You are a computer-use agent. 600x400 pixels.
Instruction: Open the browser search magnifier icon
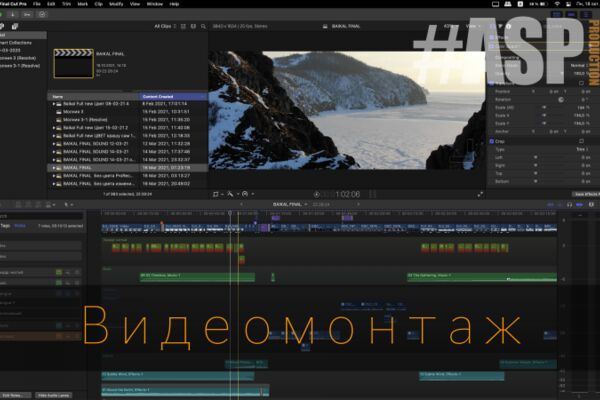coord(203,26)
